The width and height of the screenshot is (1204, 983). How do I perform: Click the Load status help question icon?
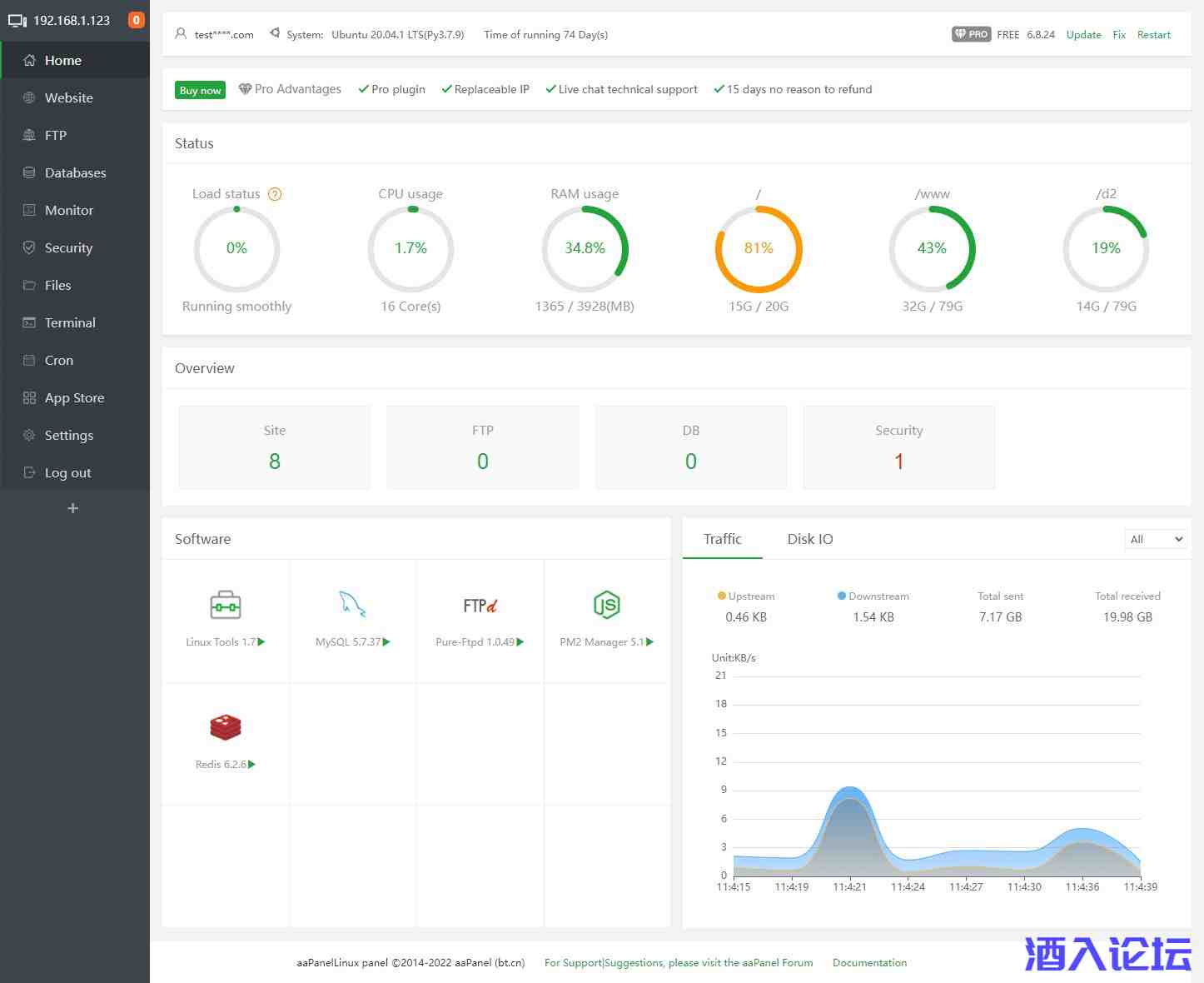point(275,194)
